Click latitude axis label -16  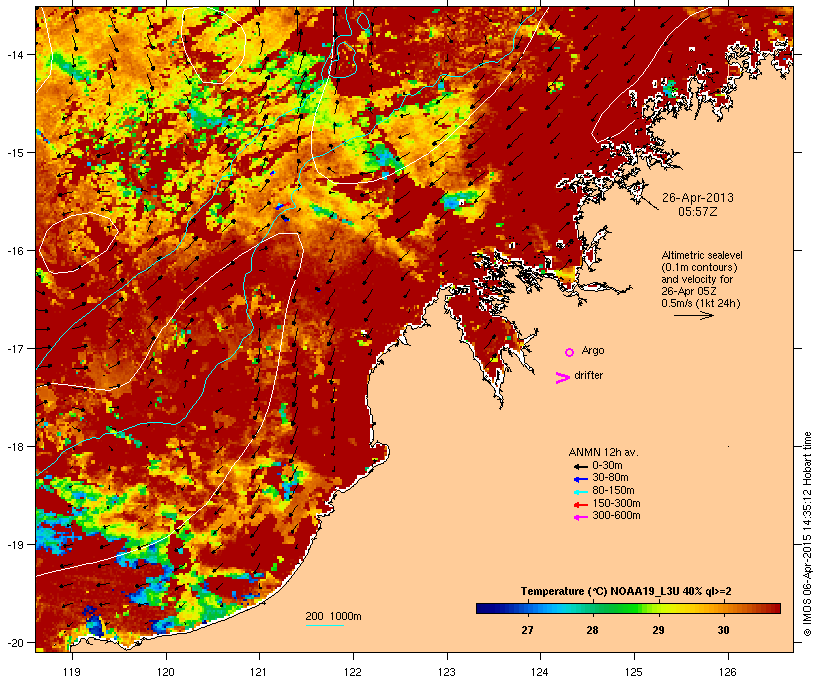pos(14,251)
